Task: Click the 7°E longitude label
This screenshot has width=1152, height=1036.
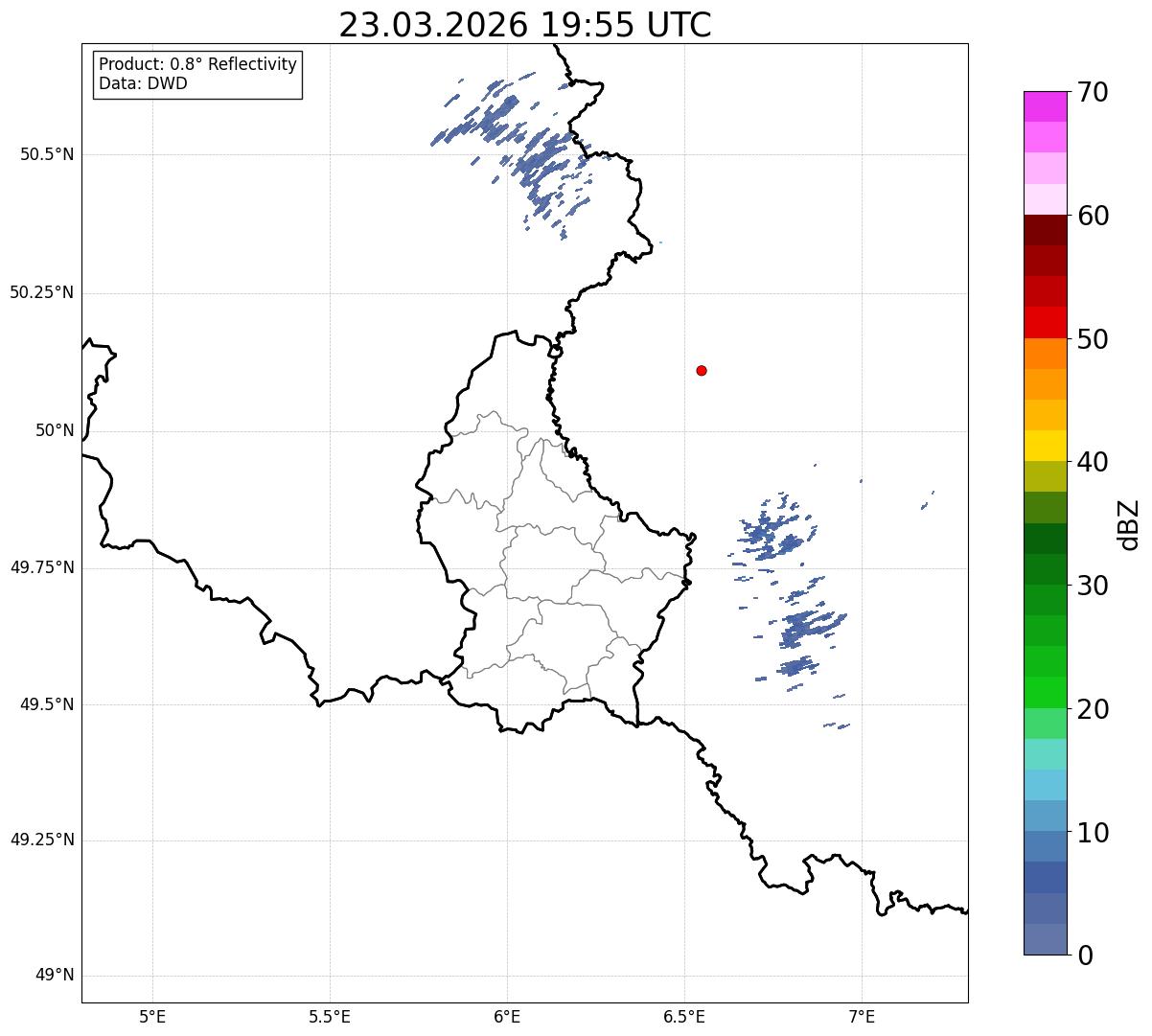Action: (x=862, y=1016)
